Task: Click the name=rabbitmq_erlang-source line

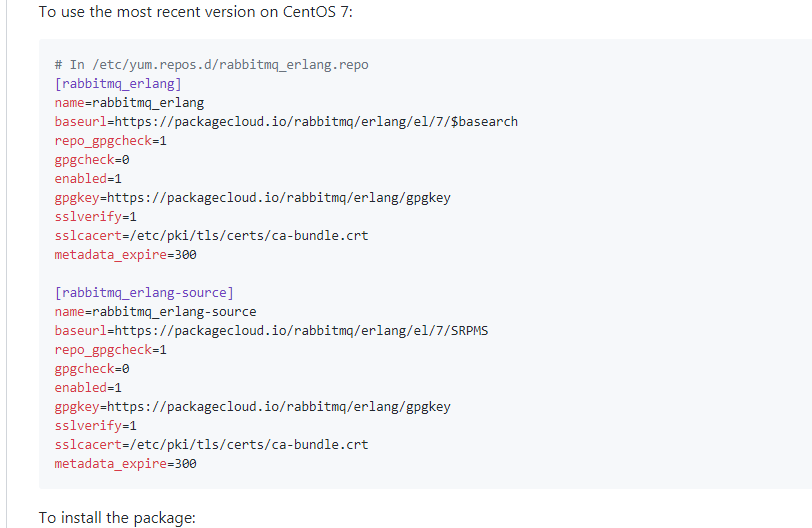Action: [x=155, y=312]
